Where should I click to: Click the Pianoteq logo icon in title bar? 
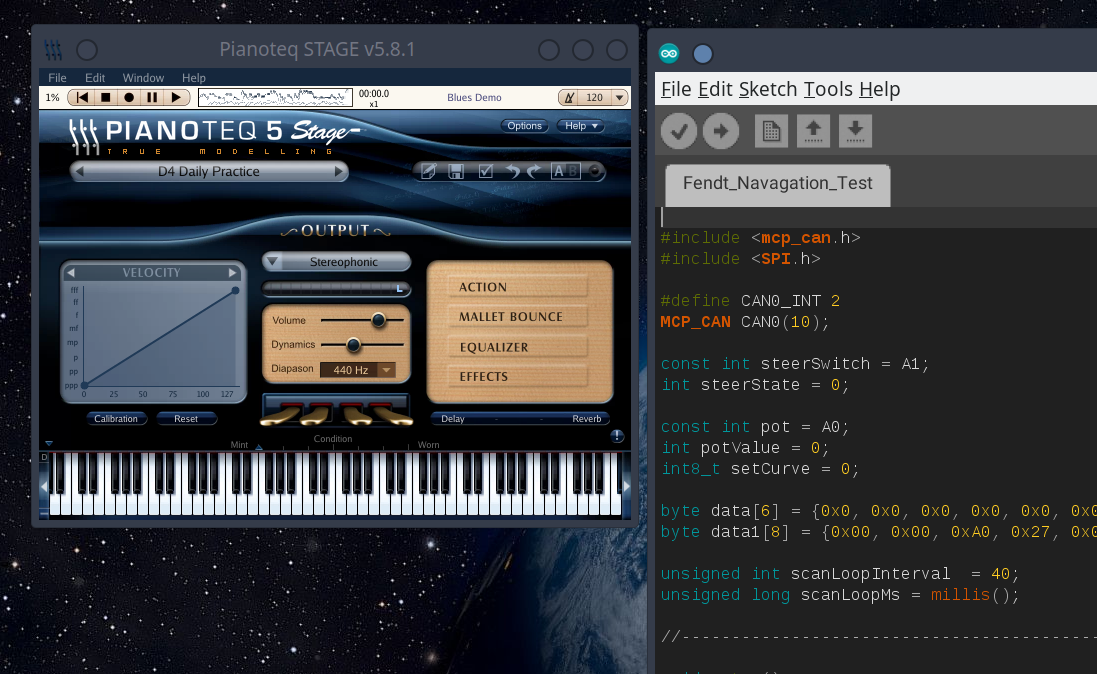pyautogui.click(x=53, y=50)
